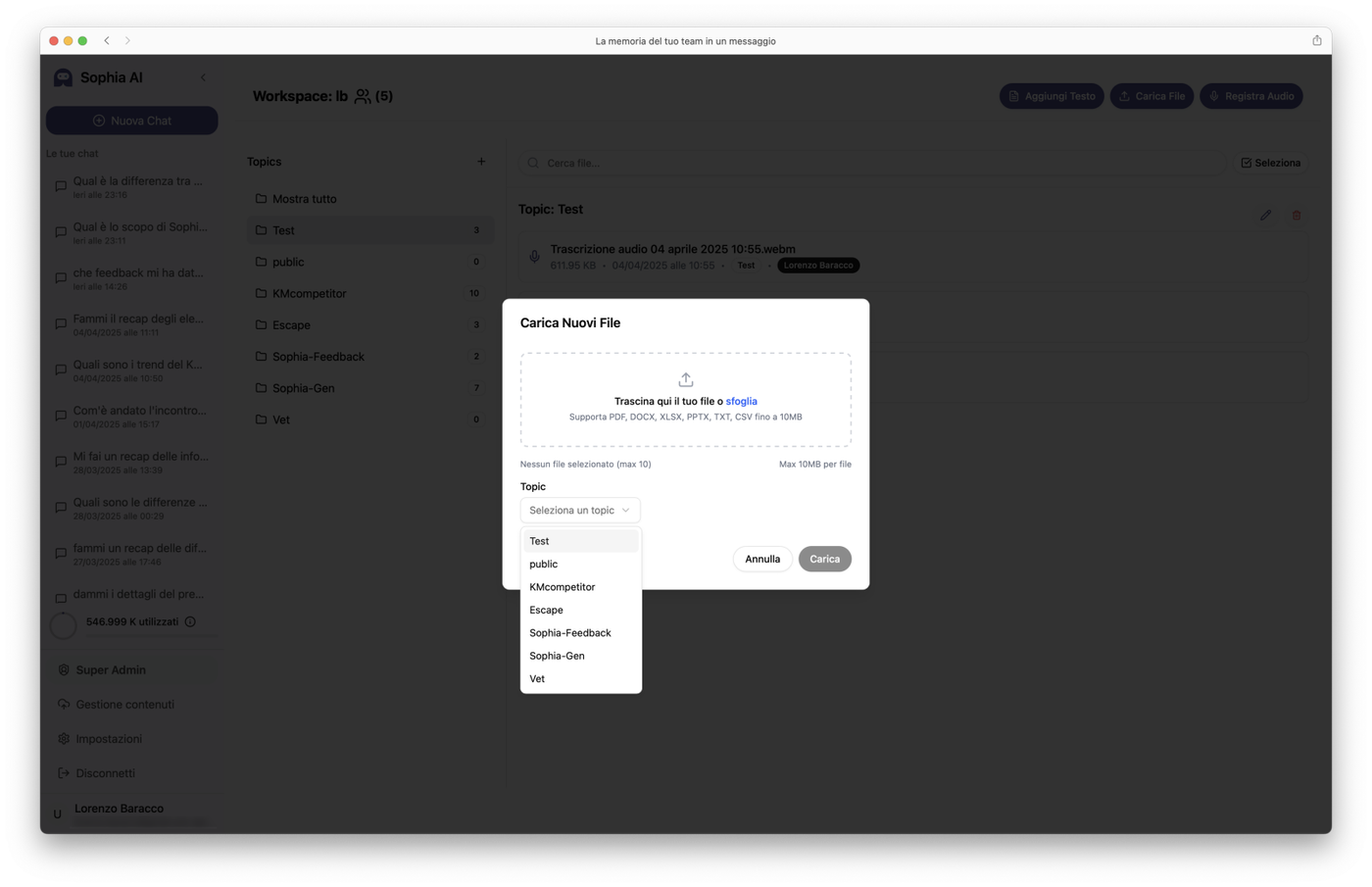Screen dimensions: 1372x887
Task: Click the sfoglia link
Action: [741, 401]
